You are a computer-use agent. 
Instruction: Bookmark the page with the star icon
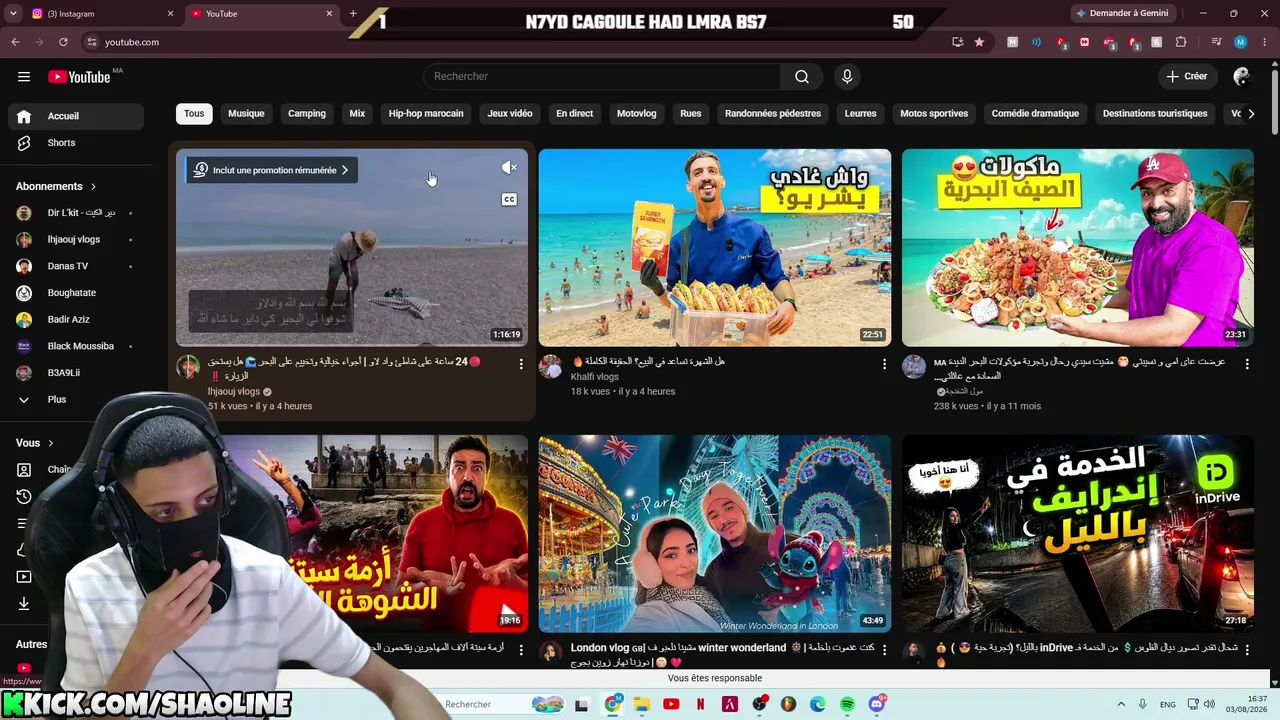point(979,42)
